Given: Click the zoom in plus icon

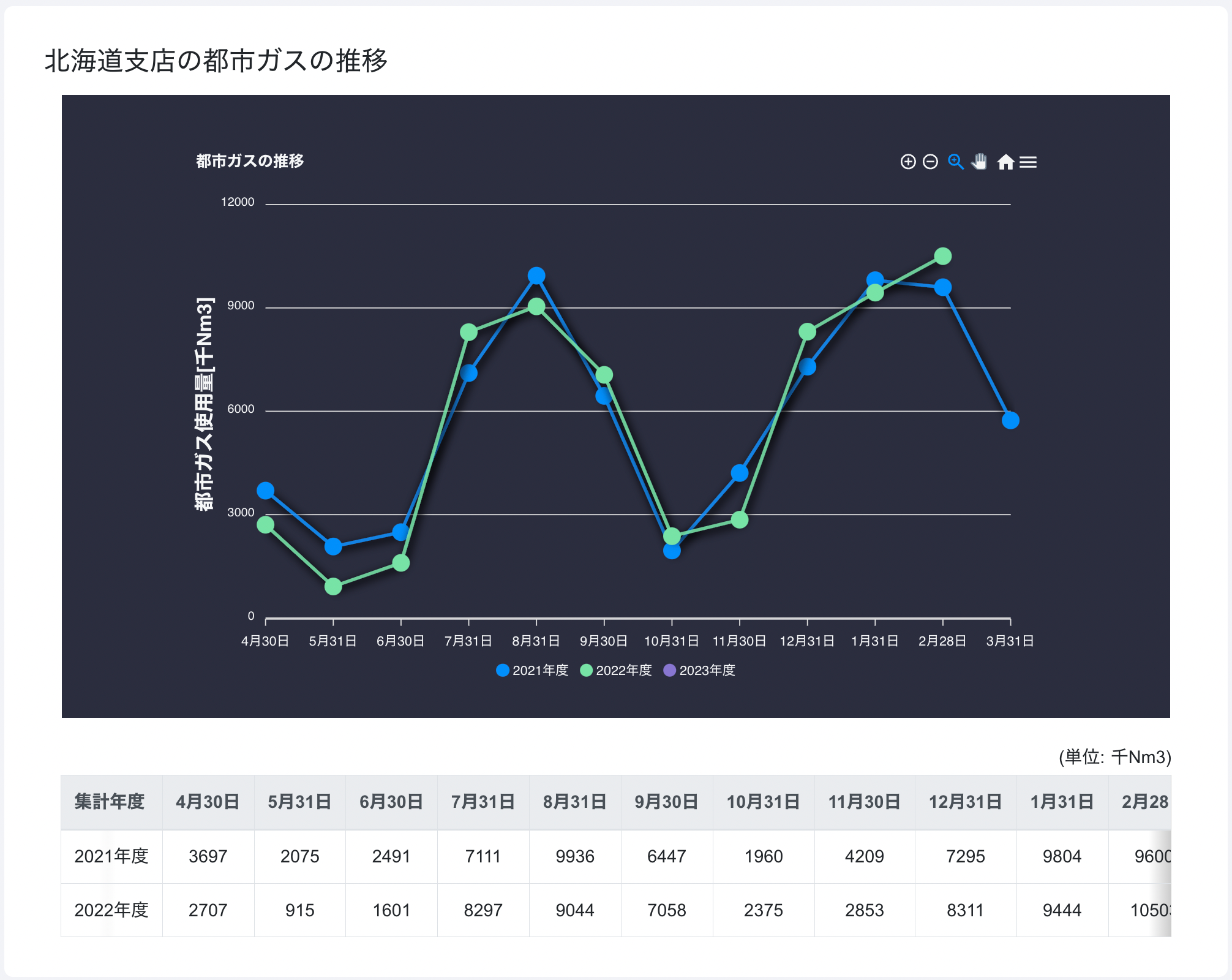Looking at the screenshot, I should coord(908,162).
